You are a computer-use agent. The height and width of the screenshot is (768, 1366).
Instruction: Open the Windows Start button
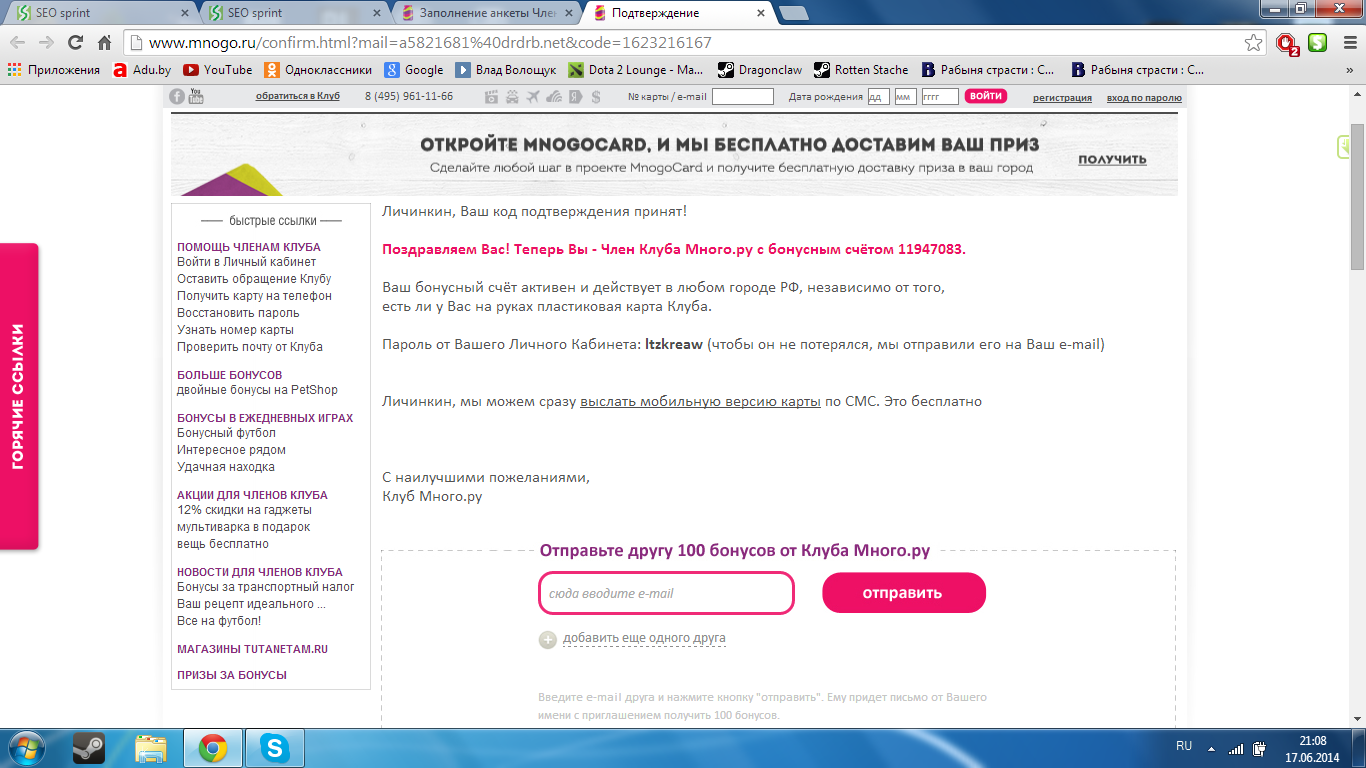tap(27, 748)
